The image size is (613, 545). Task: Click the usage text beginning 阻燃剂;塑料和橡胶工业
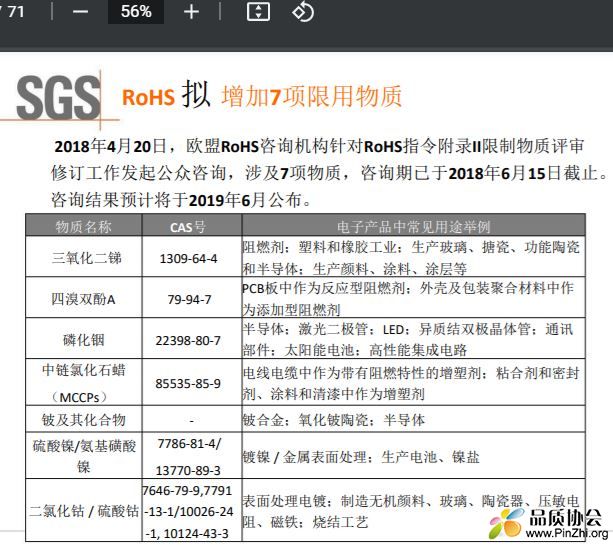coord(411,258)
